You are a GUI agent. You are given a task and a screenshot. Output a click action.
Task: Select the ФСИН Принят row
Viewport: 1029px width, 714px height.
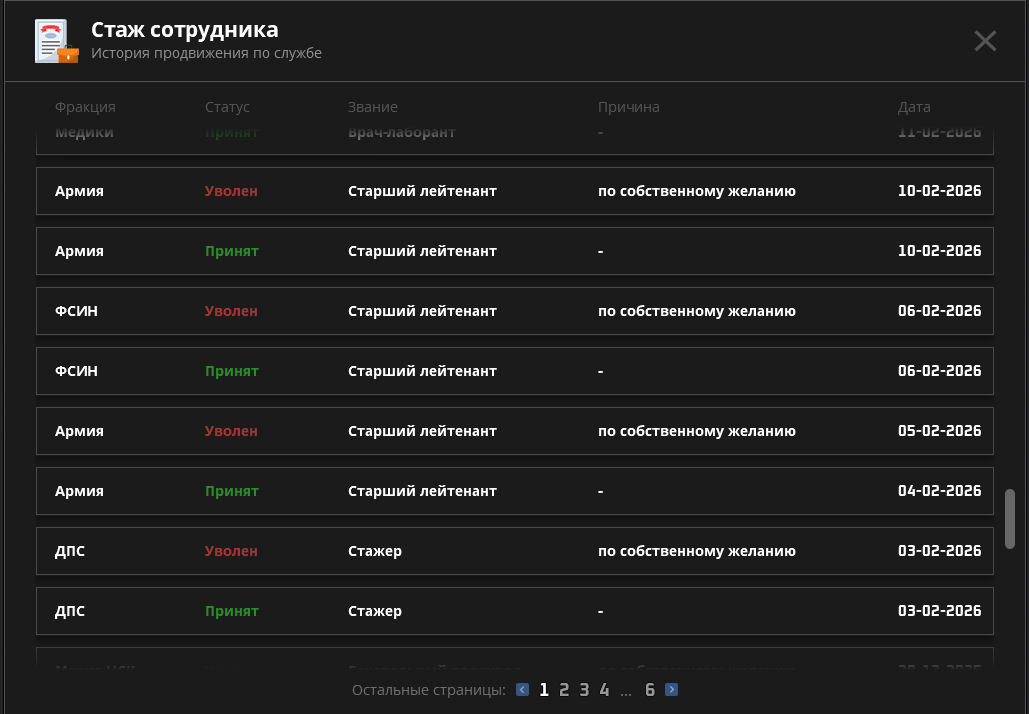(514, 371)
